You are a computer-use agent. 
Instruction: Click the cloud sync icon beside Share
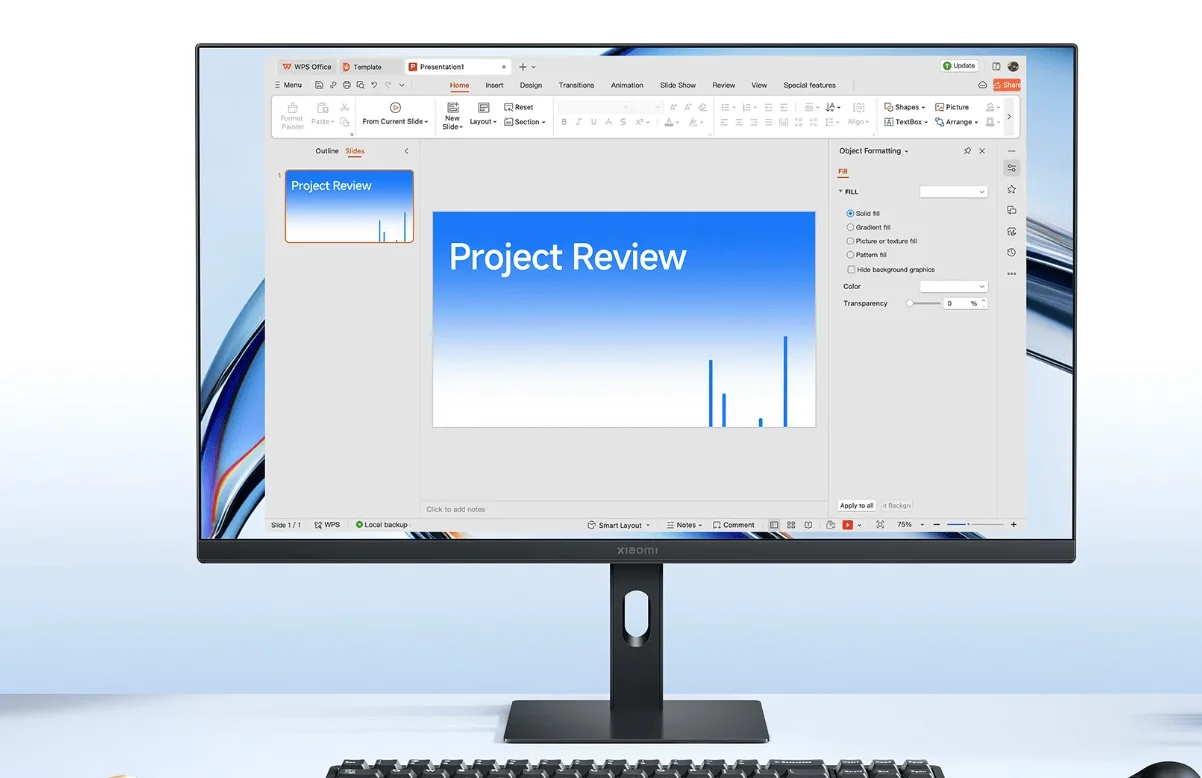click(x=983, y=85)
